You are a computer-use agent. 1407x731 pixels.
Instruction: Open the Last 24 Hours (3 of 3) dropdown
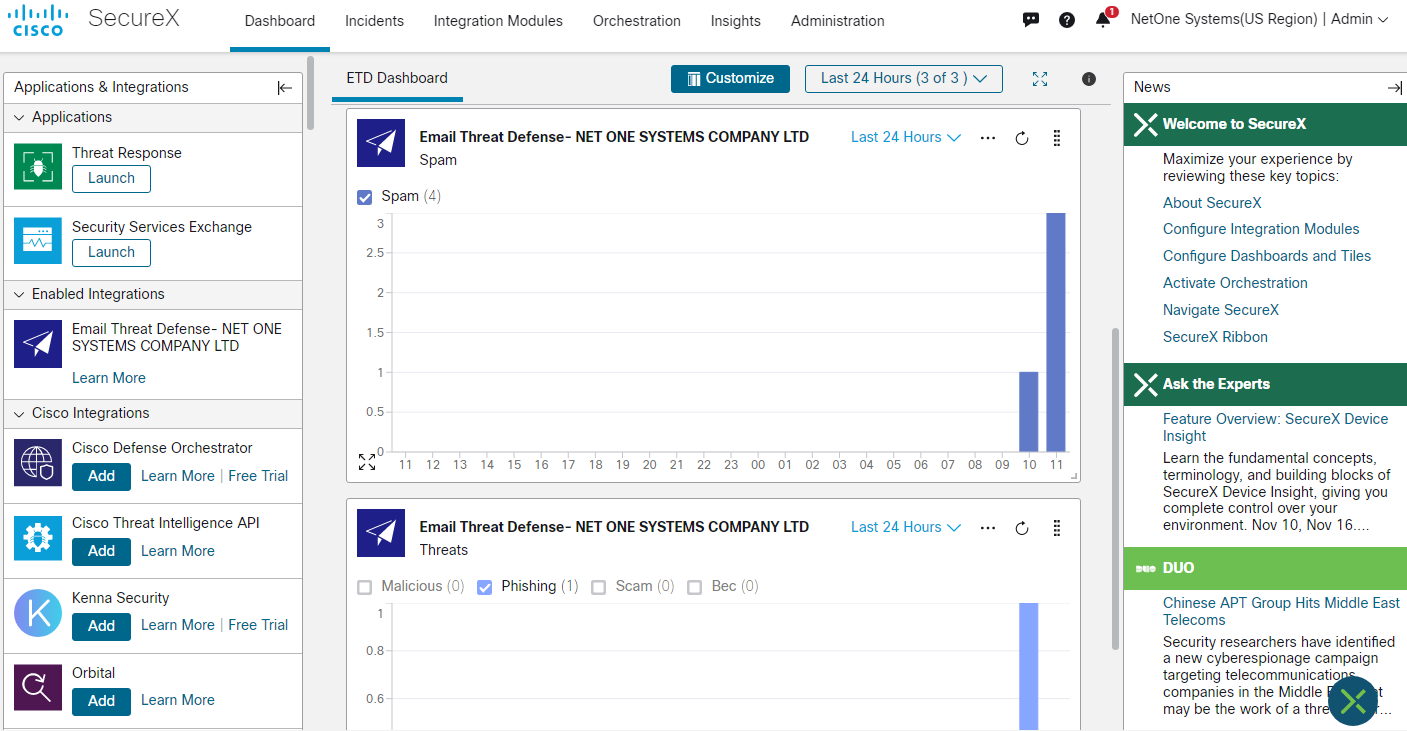(904, 79)
